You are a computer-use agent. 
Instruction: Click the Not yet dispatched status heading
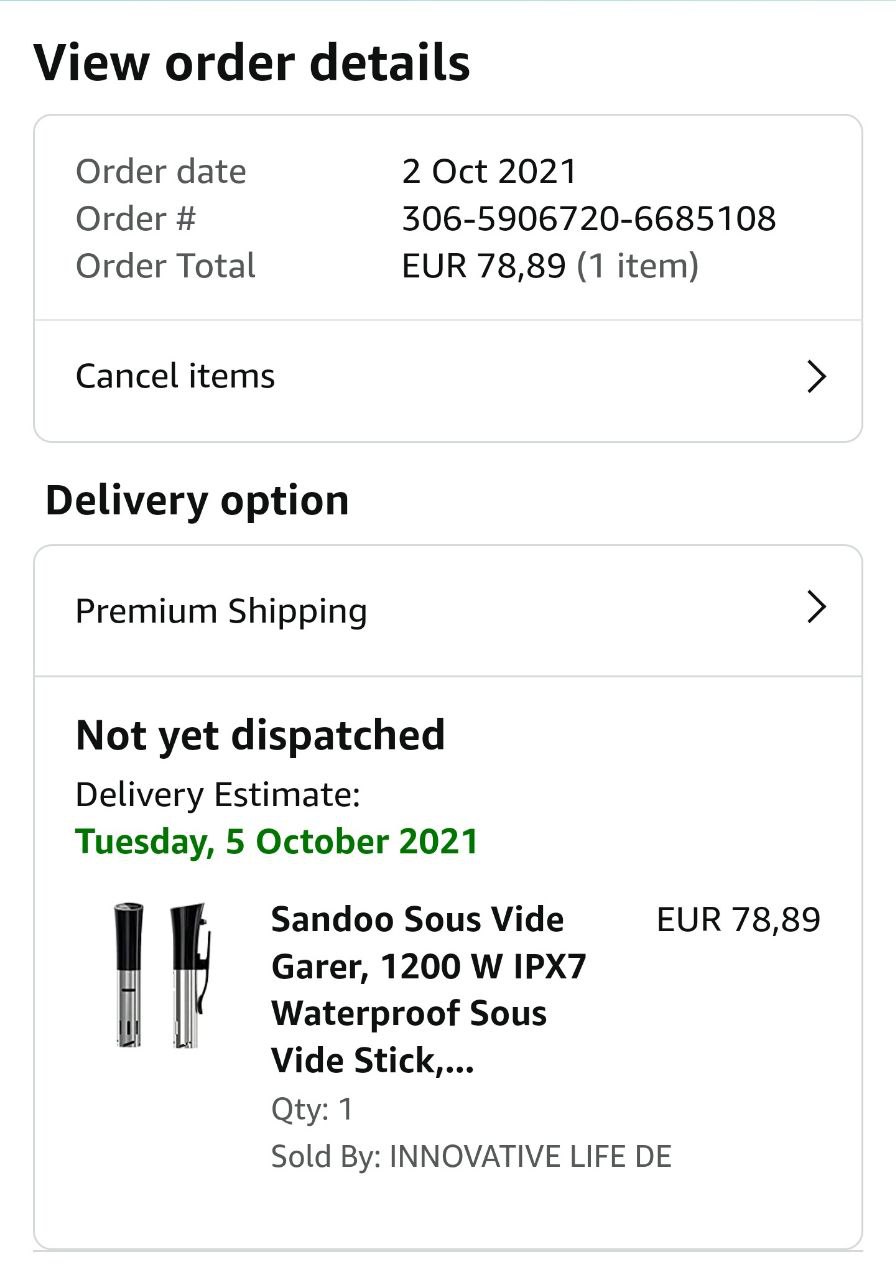pos(260,736)
